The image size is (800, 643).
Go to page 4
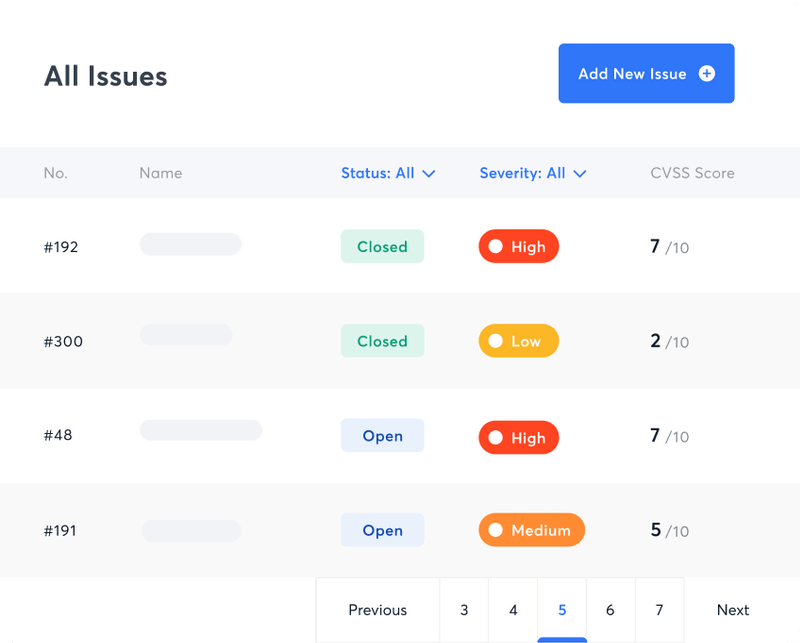[x=513, y=610]
